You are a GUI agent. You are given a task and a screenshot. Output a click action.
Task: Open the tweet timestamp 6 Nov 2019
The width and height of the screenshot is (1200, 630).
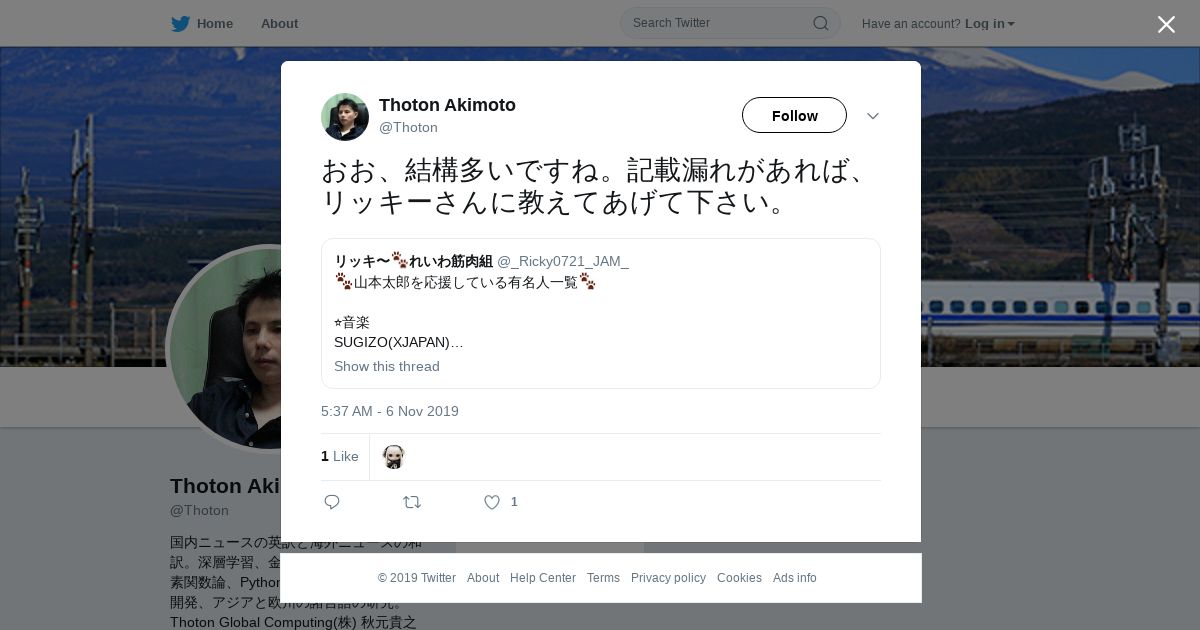tap(390, 411)
